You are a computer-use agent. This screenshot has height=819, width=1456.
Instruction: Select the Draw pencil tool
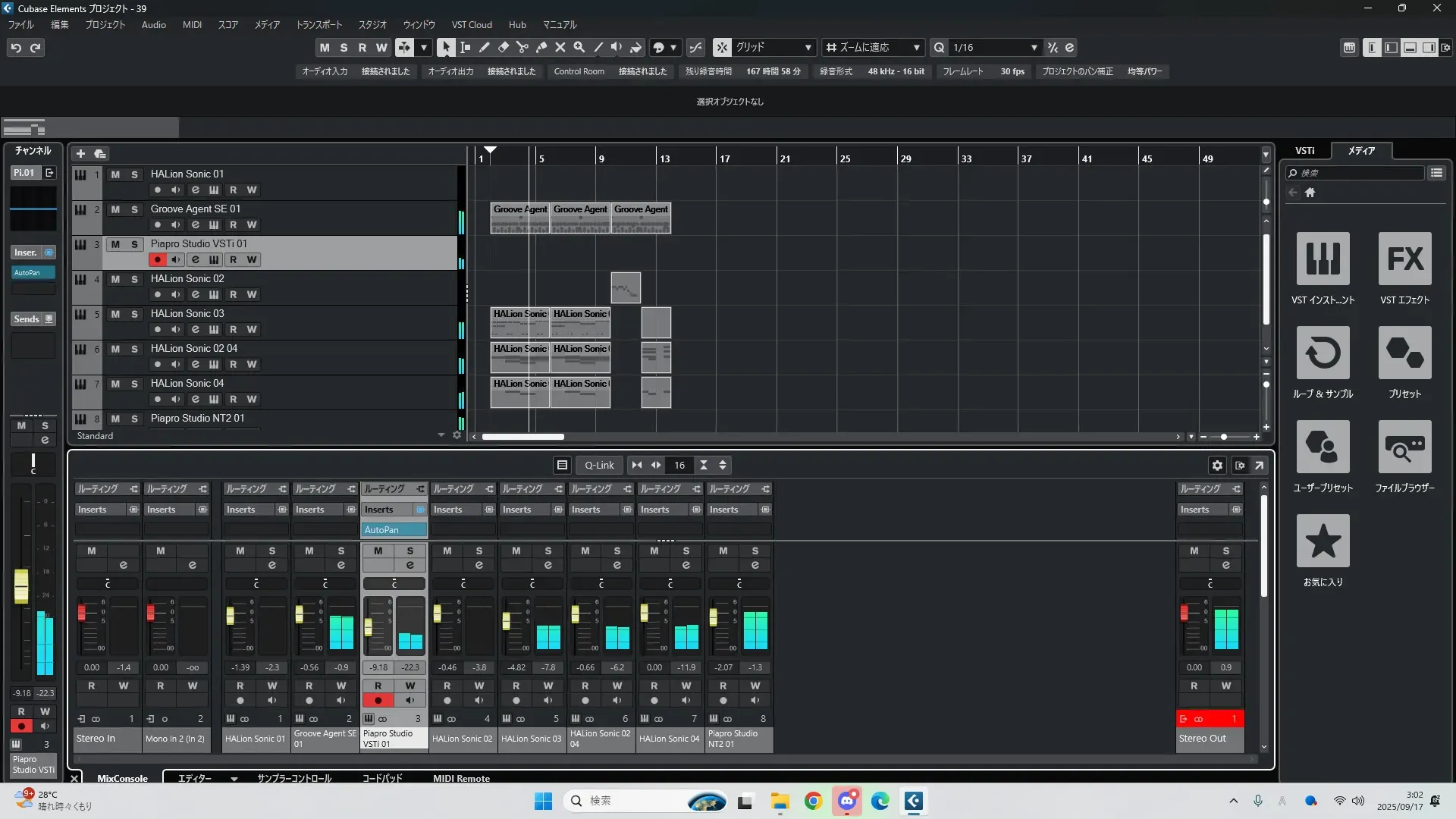click(x=484, y=47)
